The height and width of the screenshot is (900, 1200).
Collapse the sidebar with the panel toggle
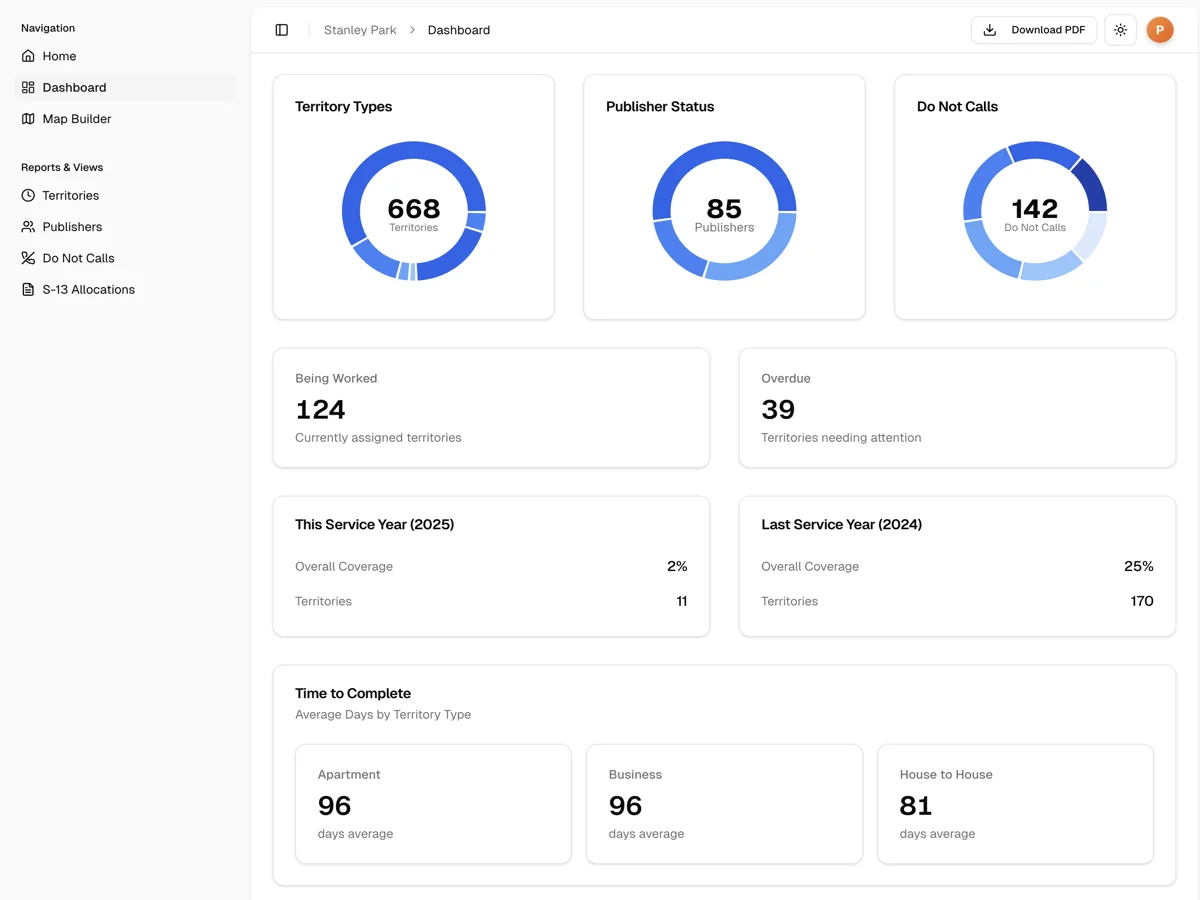281,29
